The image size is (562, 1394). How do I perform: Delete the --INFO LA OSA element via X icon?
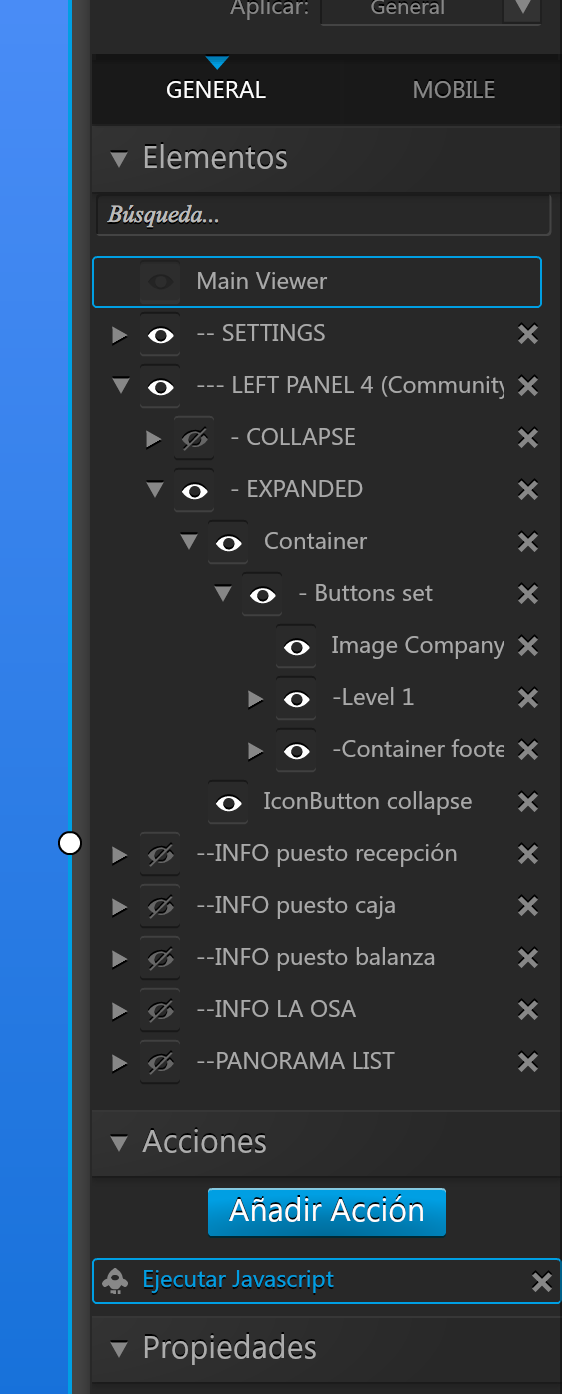click(x=528, y=1010)
